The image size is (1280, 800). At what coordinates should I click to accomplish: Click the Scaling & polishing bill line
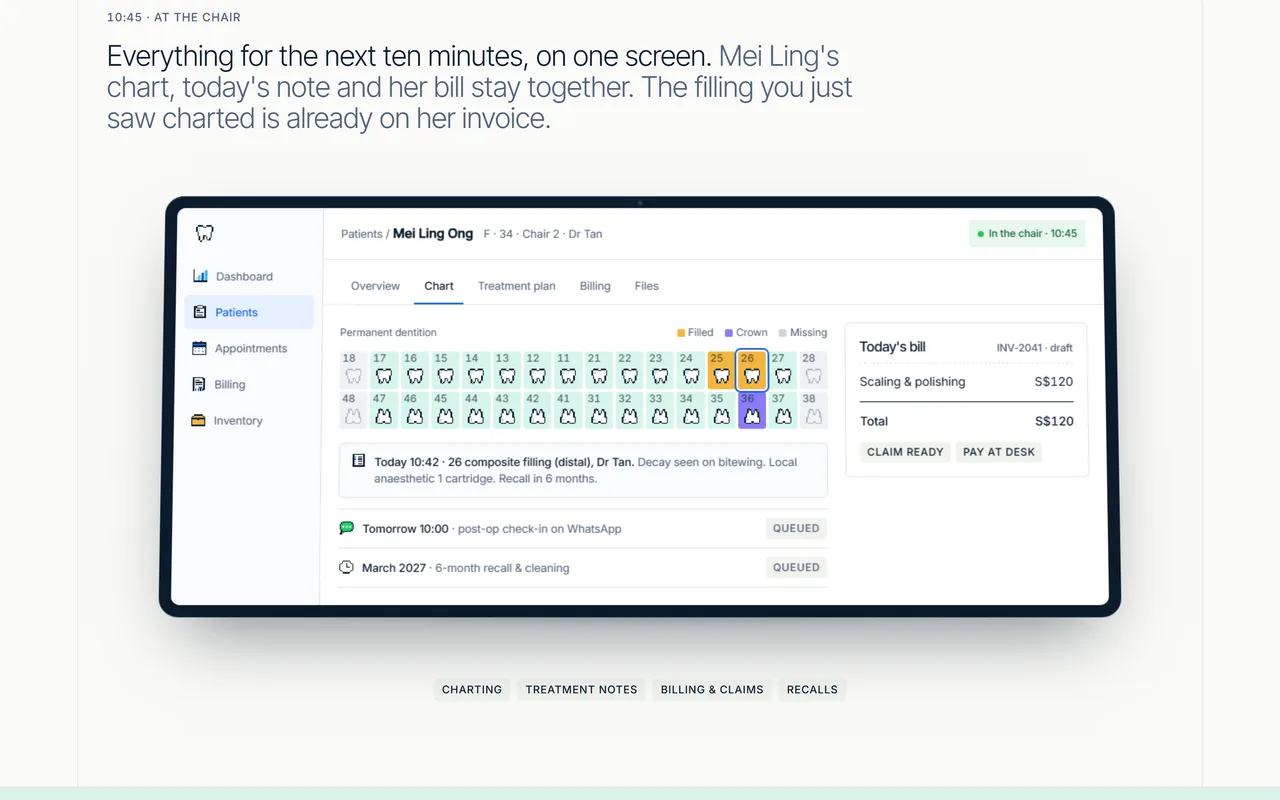[966, 382]
